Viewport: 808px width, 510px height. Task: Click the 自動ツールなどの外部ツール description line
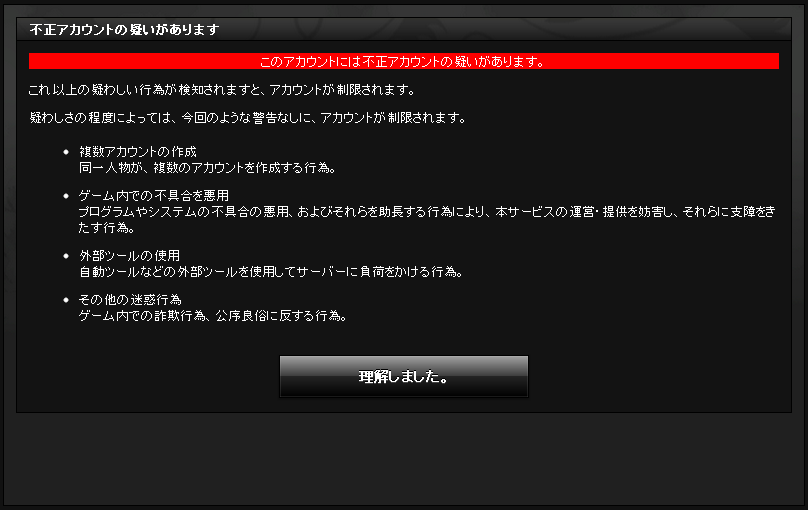coord(271,271)
